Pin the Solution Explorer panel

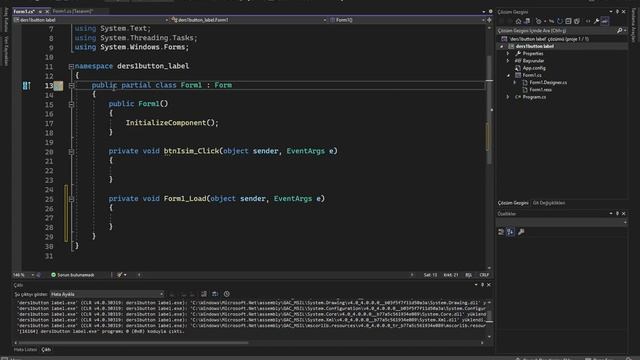[617, 12]
